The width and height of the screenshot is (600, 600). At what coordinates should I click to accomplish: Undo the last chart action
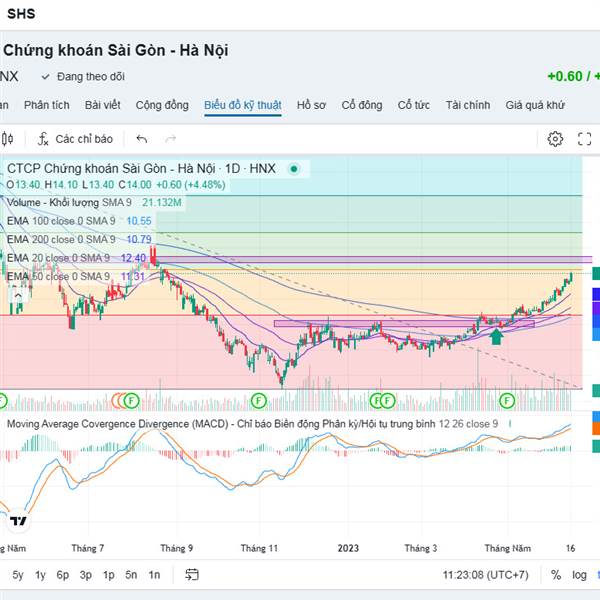click(142, 139)
